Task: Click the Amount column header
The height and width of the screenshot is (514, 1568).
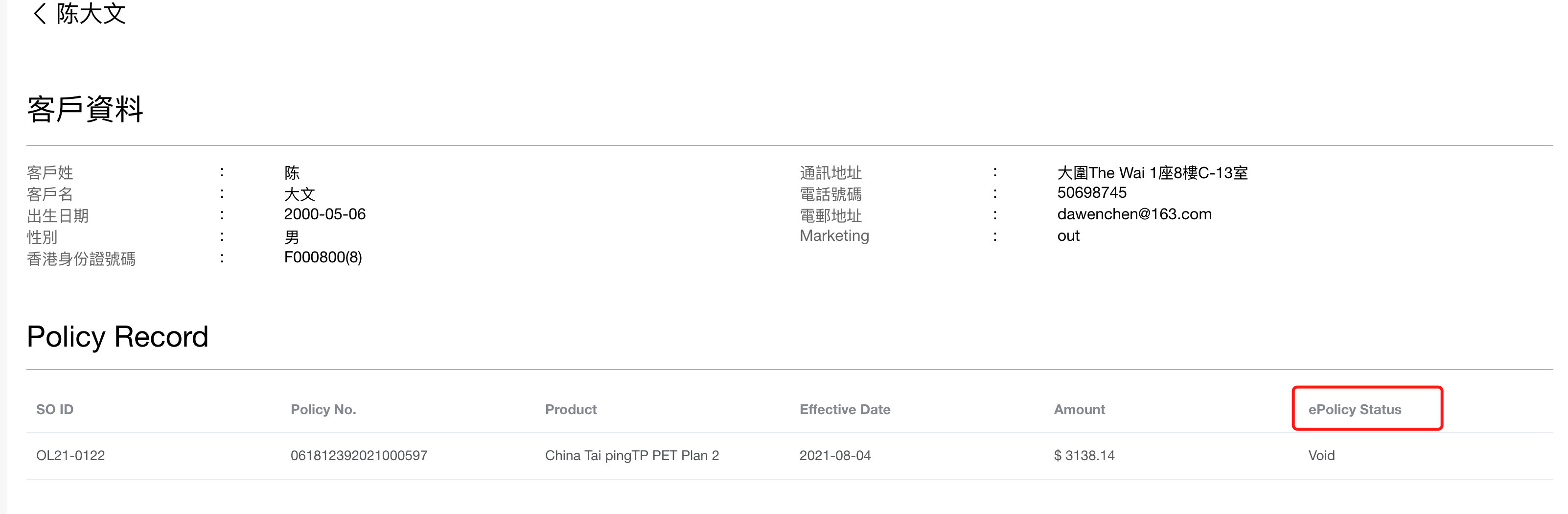Action: (x=1079, y=409)
